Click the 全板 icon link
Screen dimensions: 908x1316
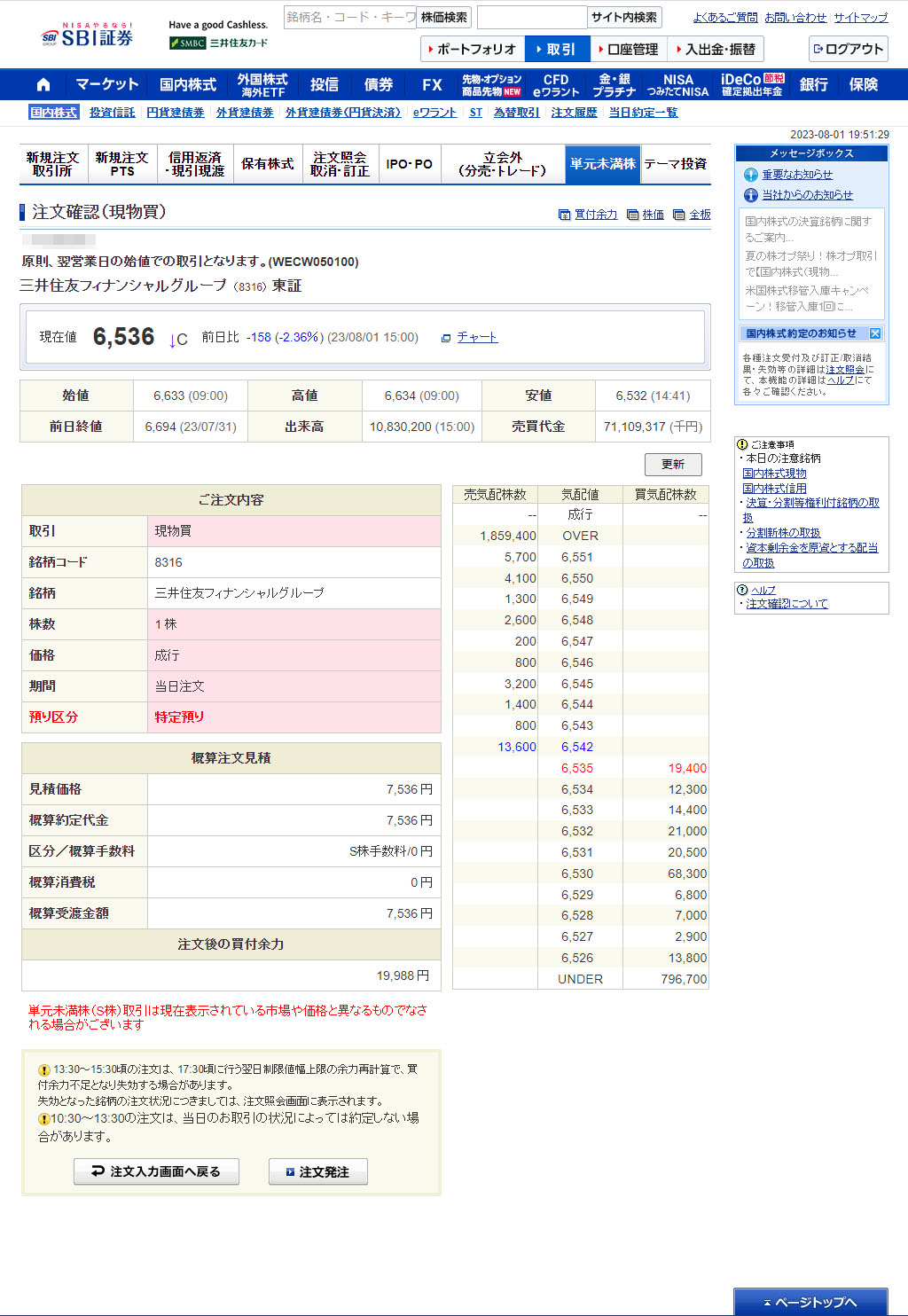[x=693, y=215]
